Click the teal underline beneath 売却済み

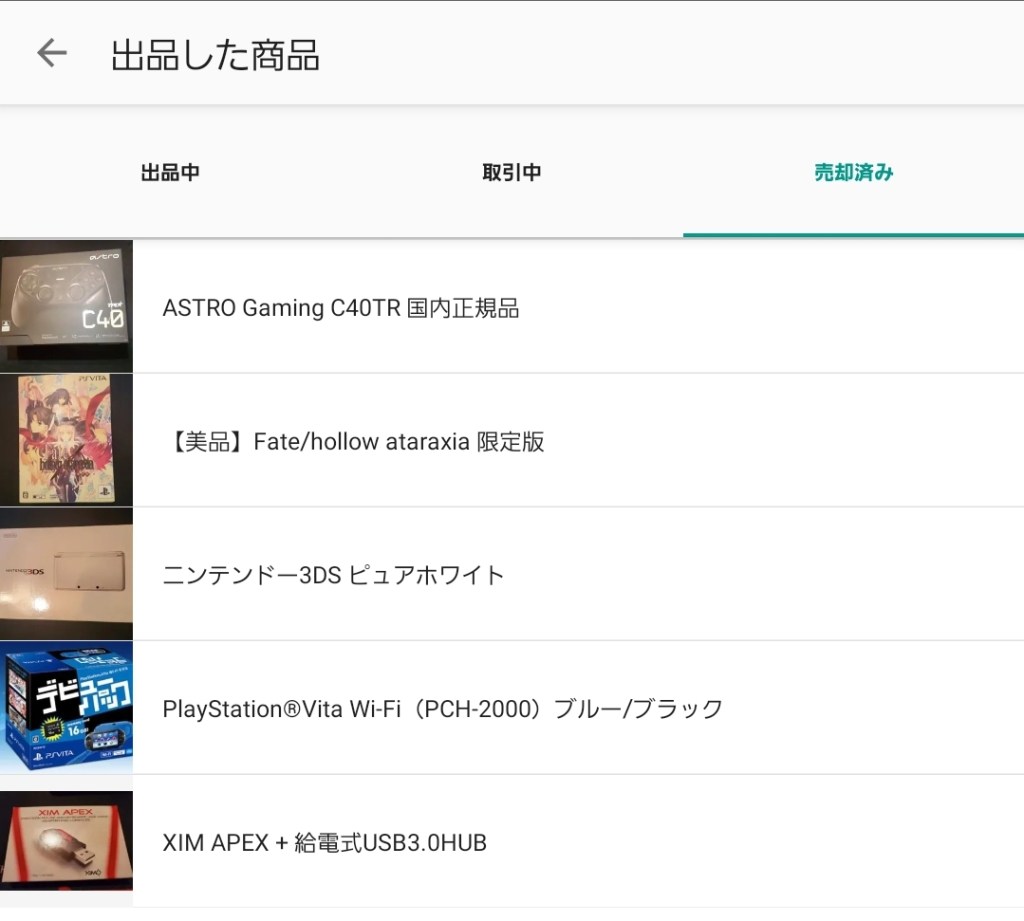(853, 235)
